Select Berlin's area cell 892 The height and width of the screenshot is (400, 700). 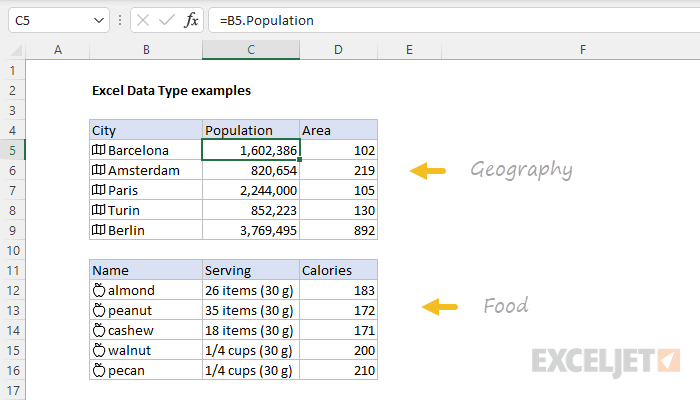tap(338, 230)
